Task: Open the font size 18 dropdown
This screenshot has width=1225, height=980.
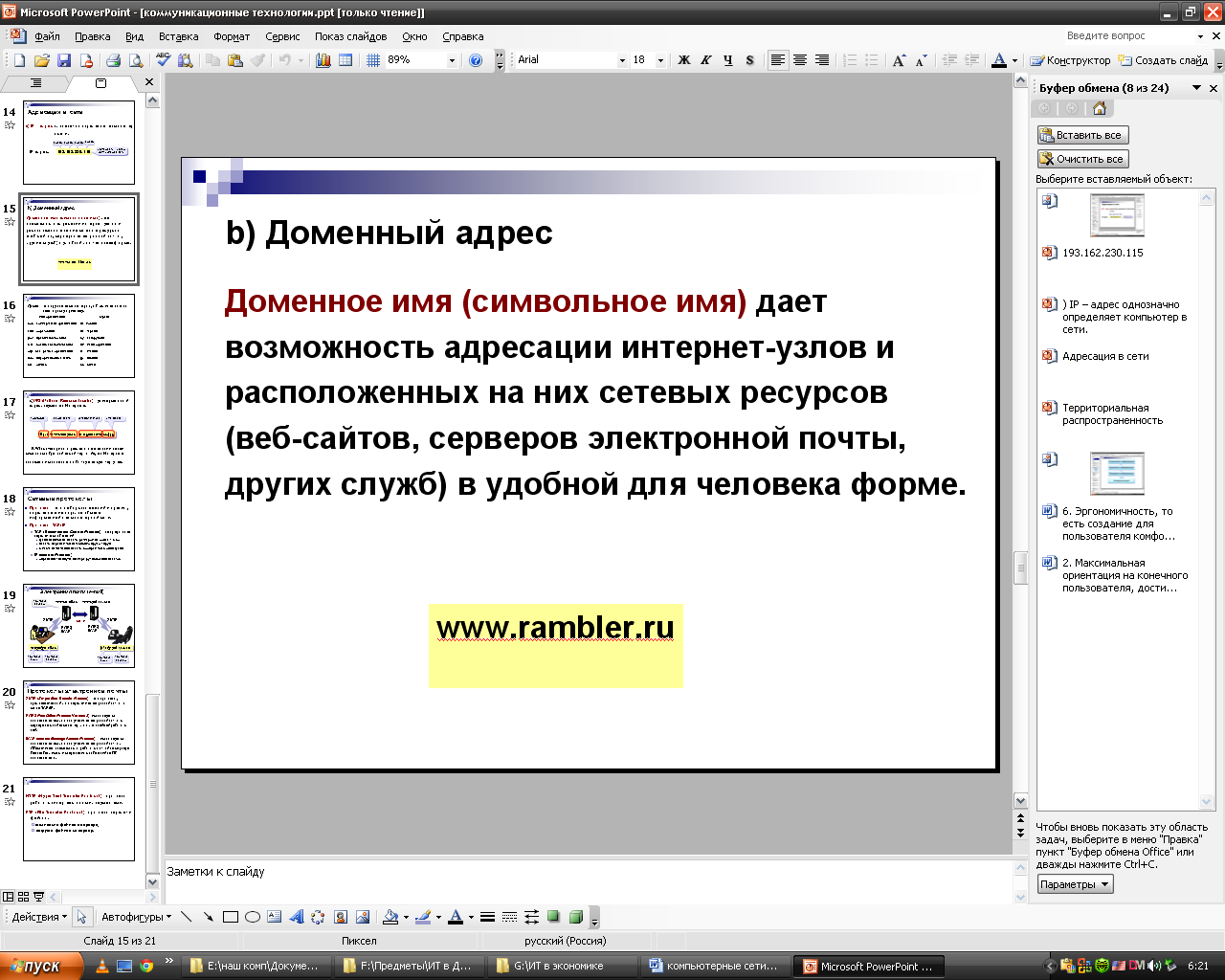Action: tap(660, 60)
